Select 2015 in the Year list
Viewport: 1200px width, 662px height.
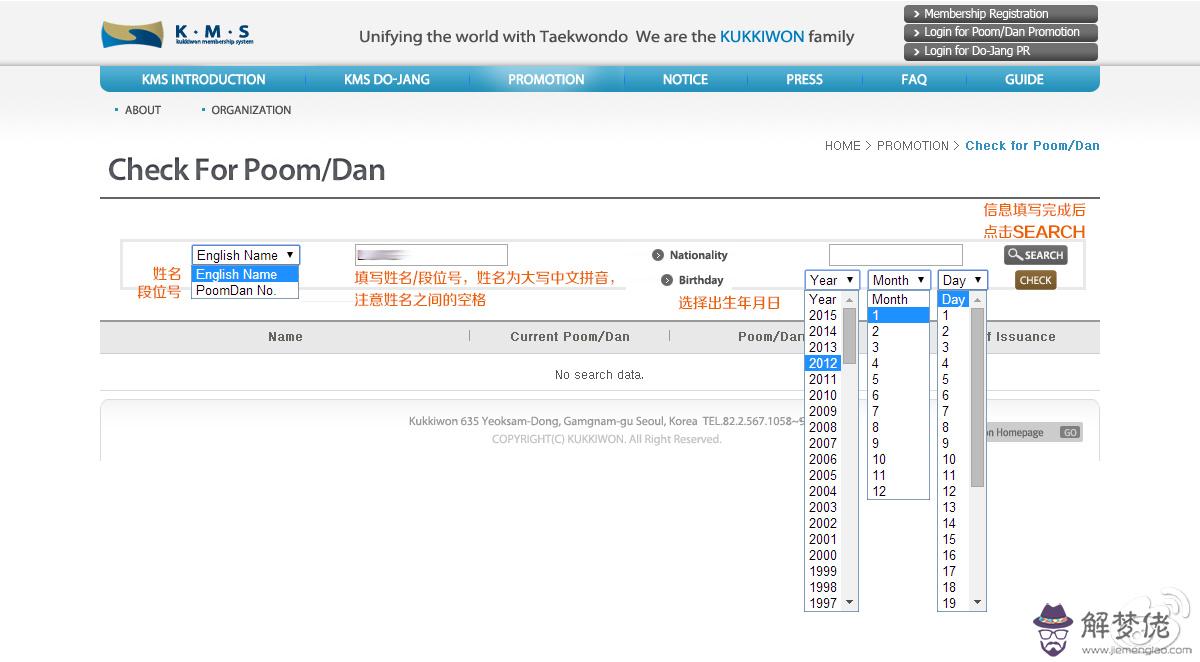pos(823,315)
